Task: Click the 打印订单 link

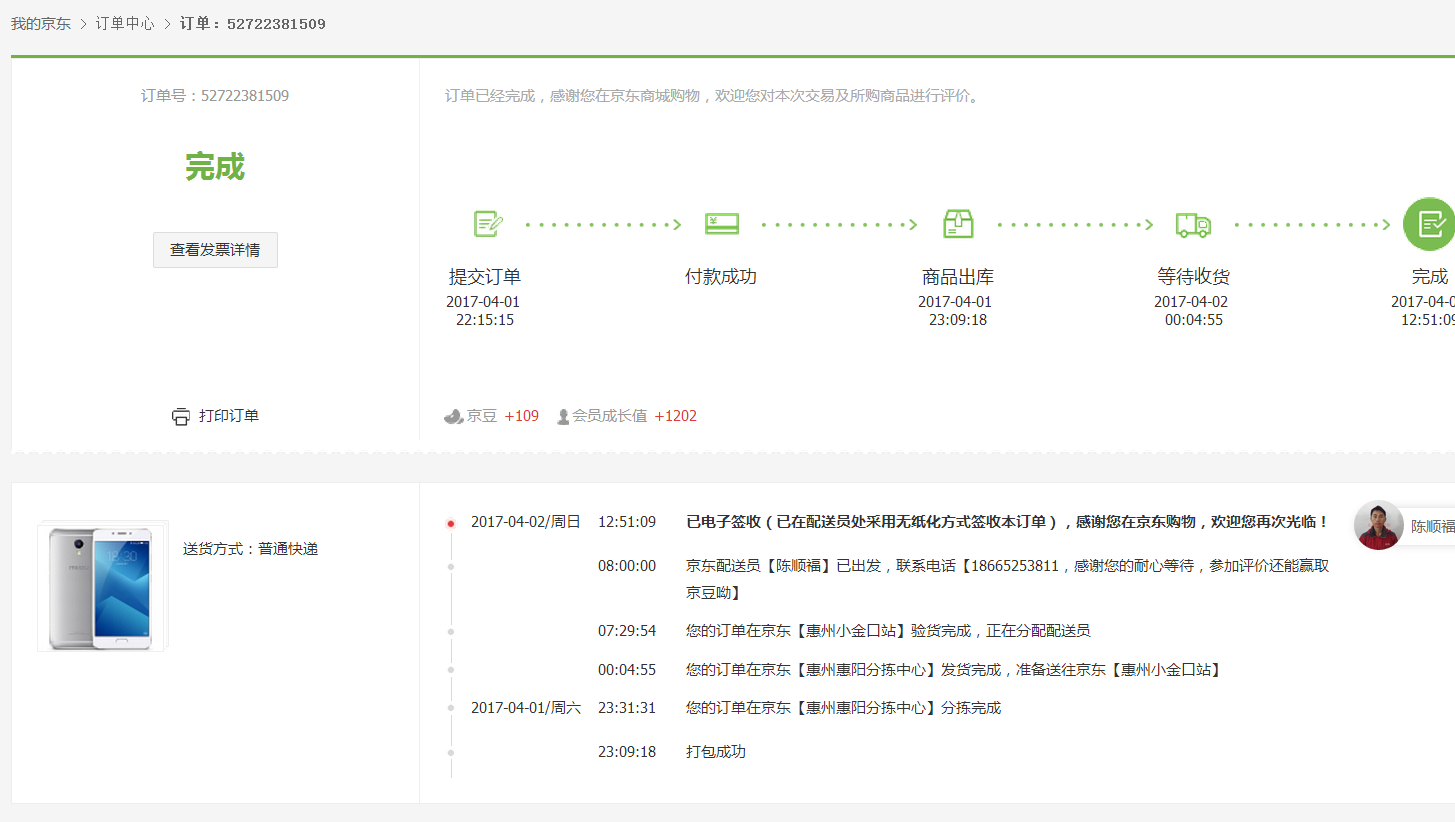Action: (x=229, y=416)
